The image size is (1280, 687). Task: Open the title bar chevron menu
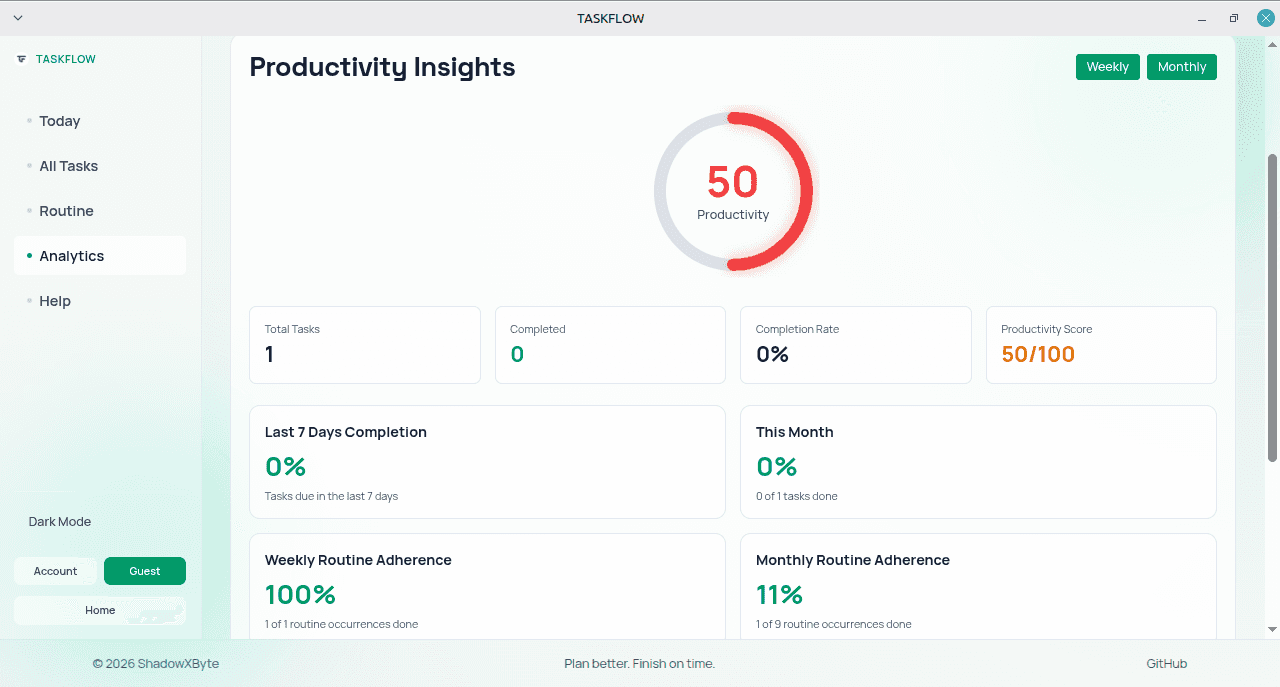[17, 18]
